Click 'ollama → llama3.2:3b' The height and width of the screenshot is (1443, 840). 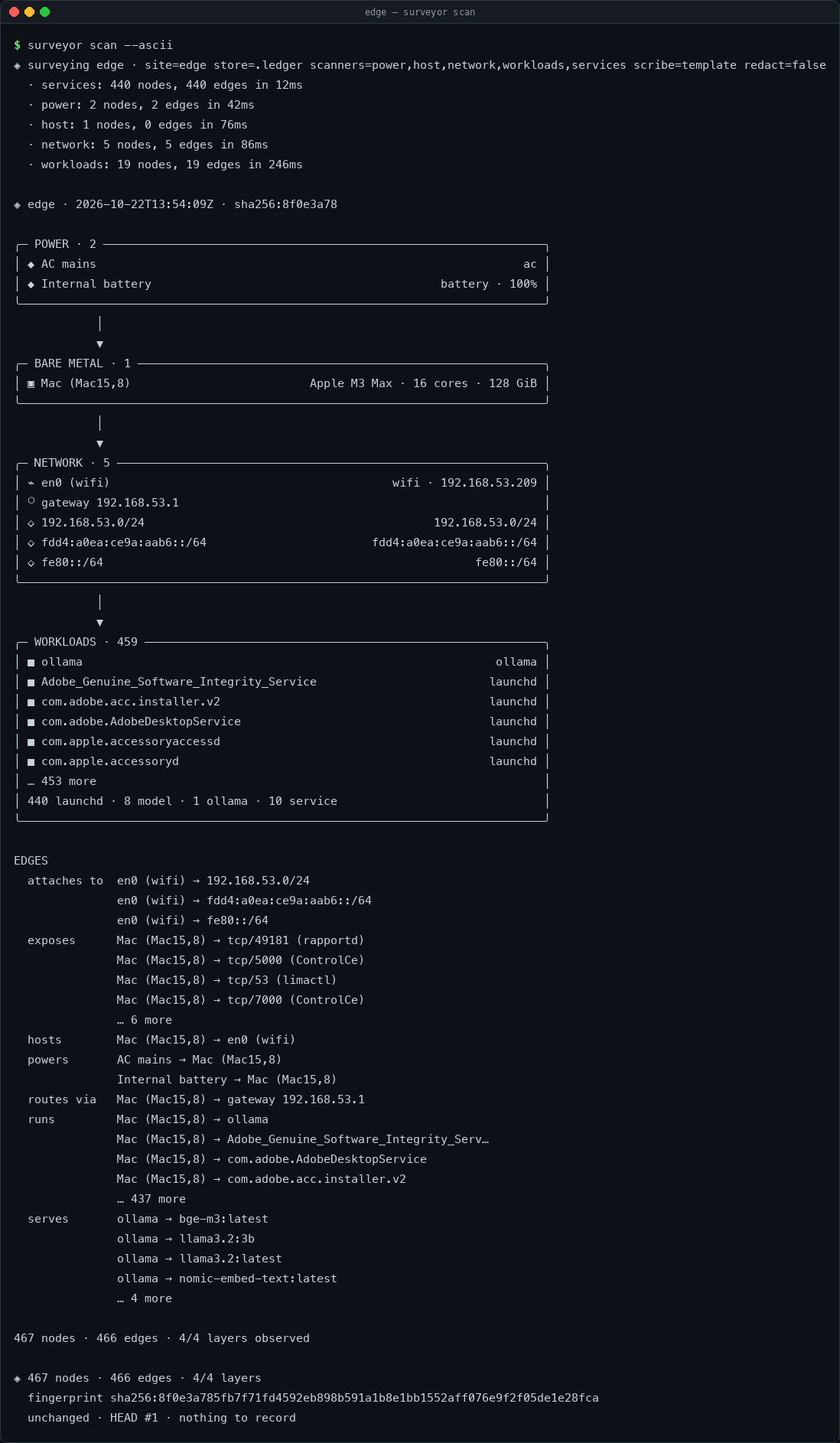(x=186, y=1239)
